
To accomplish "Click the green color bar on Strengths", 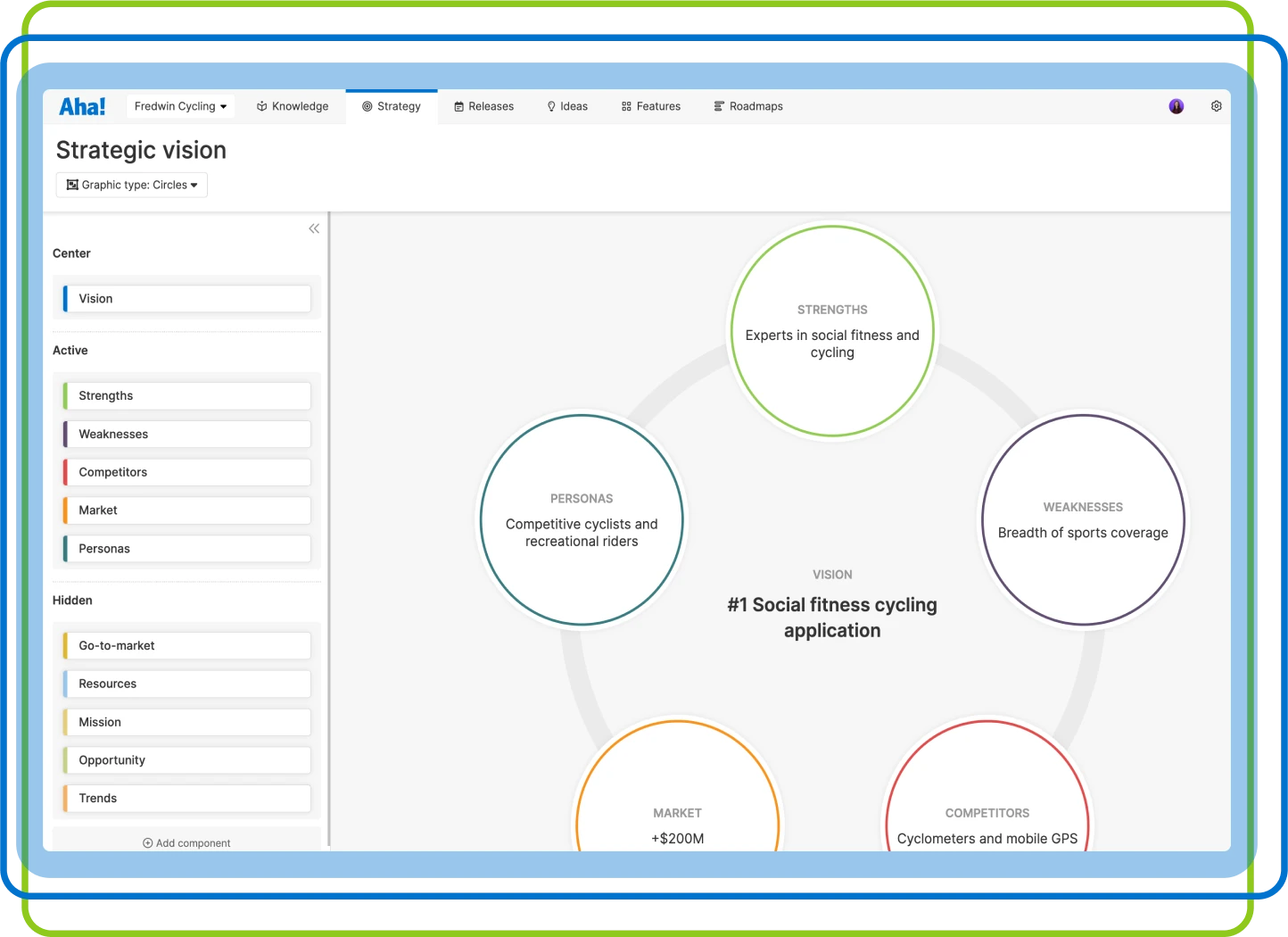I will tap(65, 396).
